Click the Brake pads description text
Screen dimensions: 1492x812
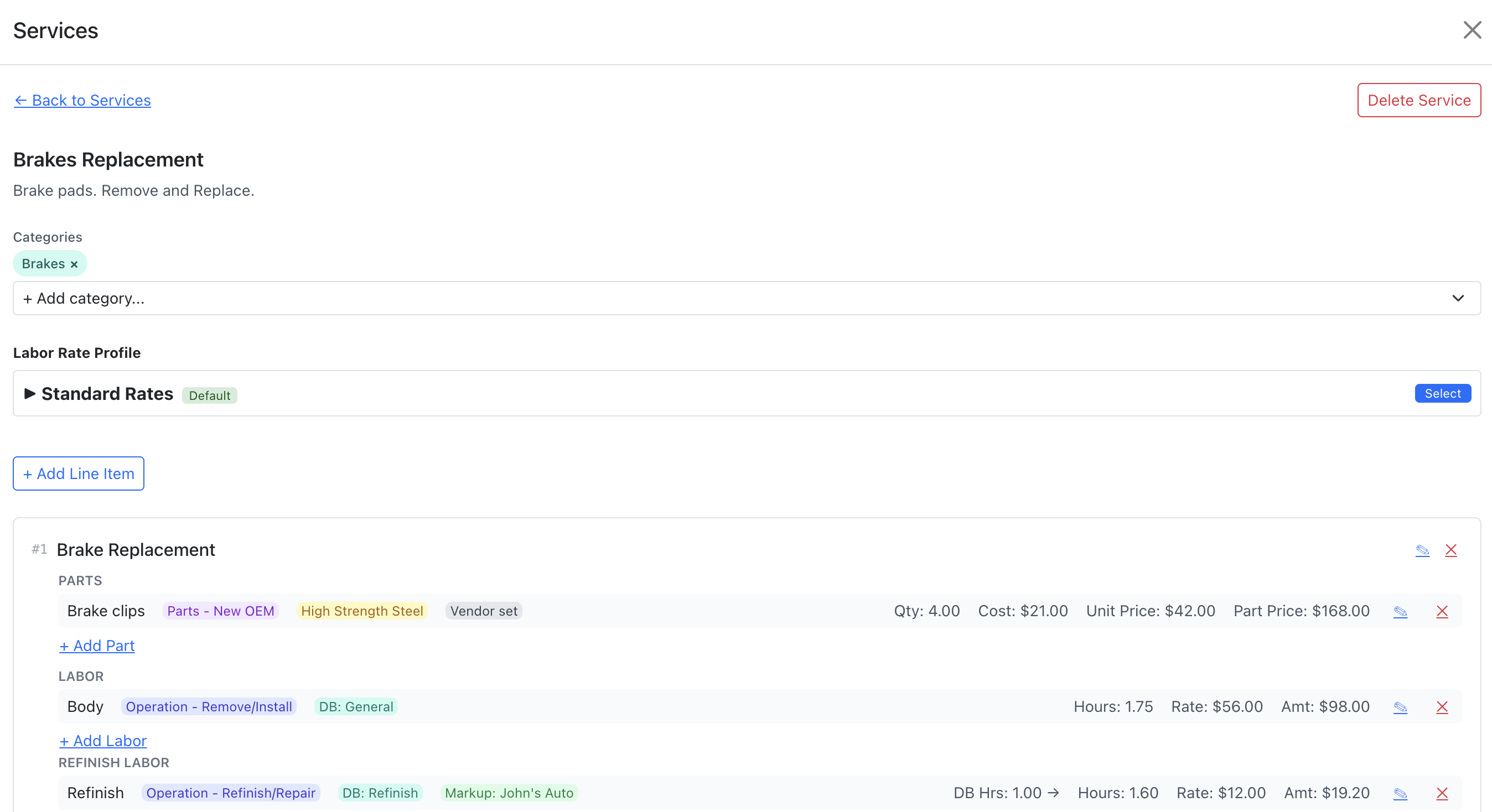[134, 190]
